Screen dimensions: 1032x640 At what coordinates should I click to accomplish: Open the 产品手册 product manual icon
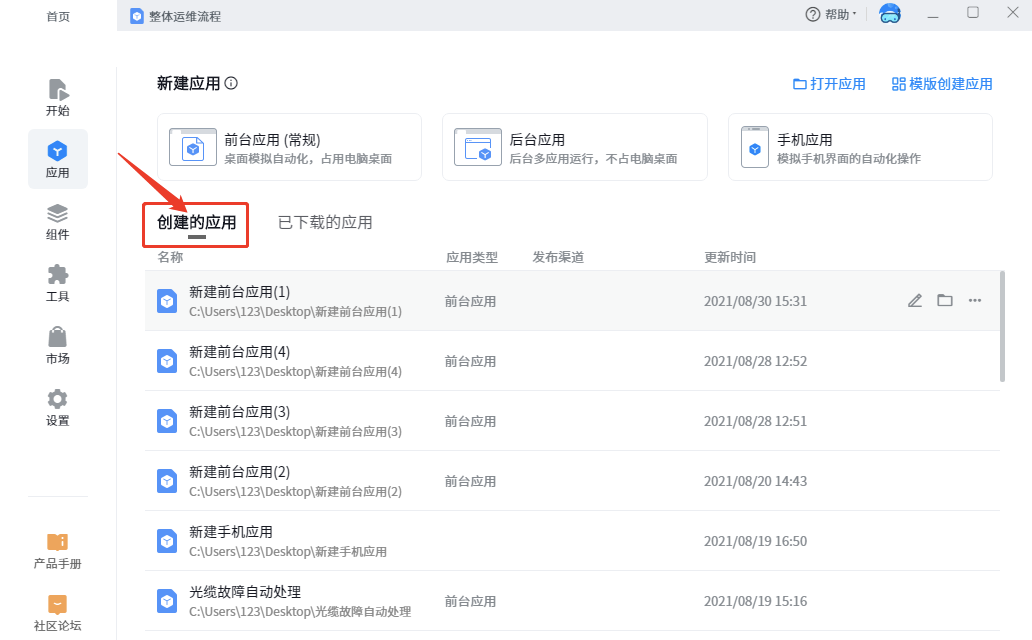click(58, 550)
